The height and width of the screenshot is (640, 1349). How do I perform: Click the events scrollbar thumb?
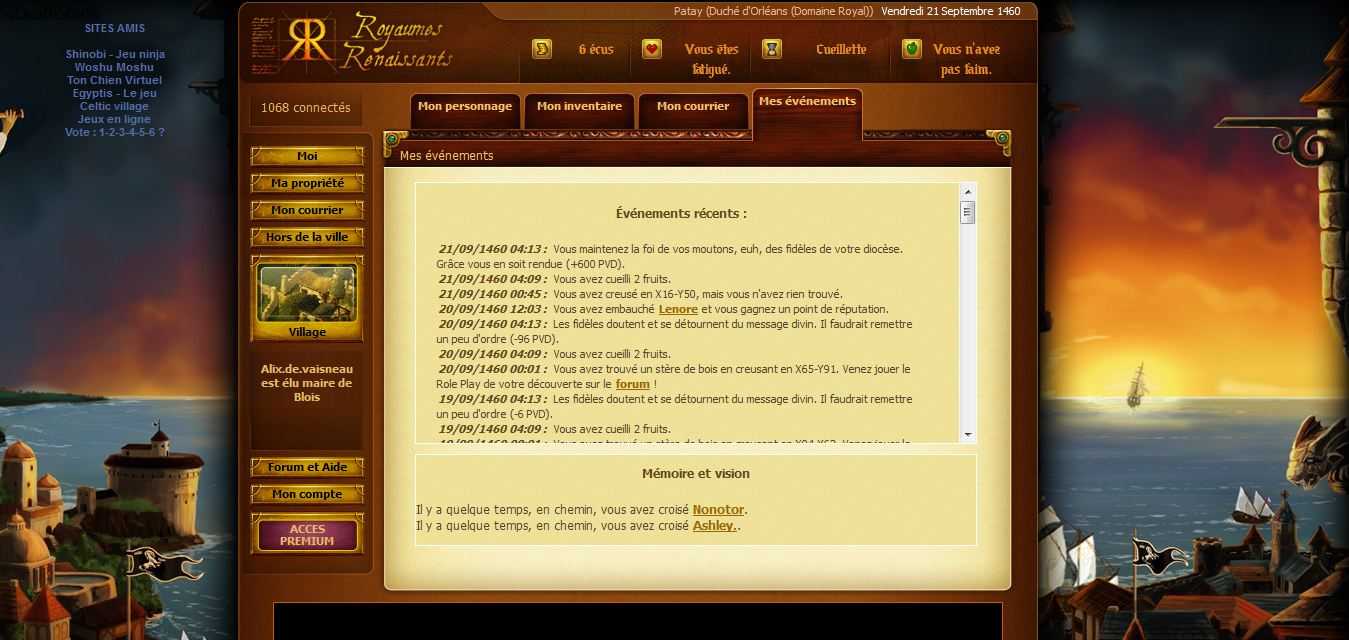967,212
